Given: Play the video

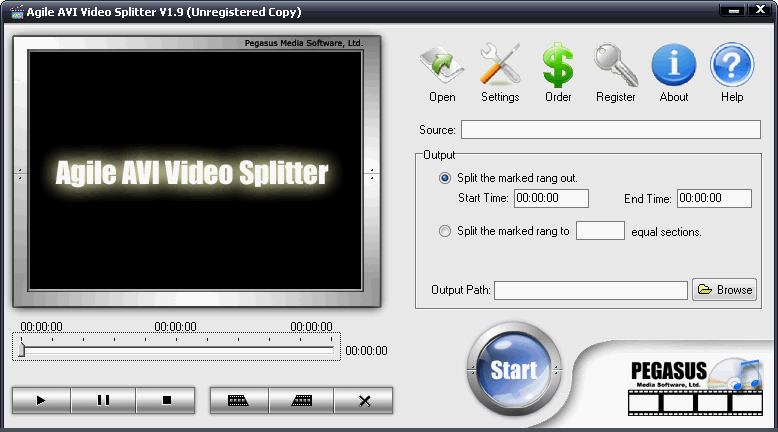Looking at the screenshot, I should [x=41, y=400].
